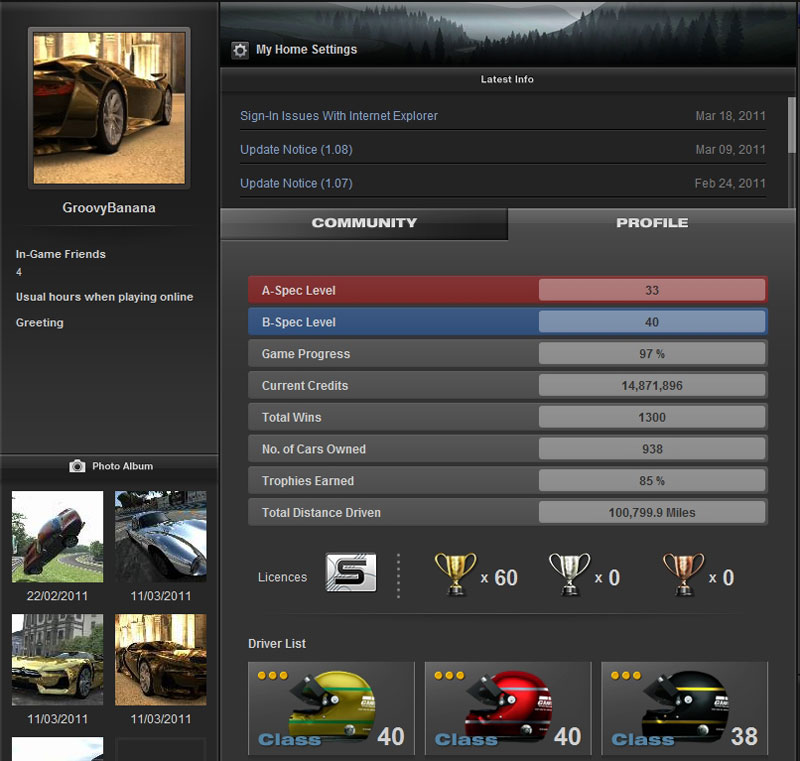Click Usual hours when playing online

pos(105,297)
